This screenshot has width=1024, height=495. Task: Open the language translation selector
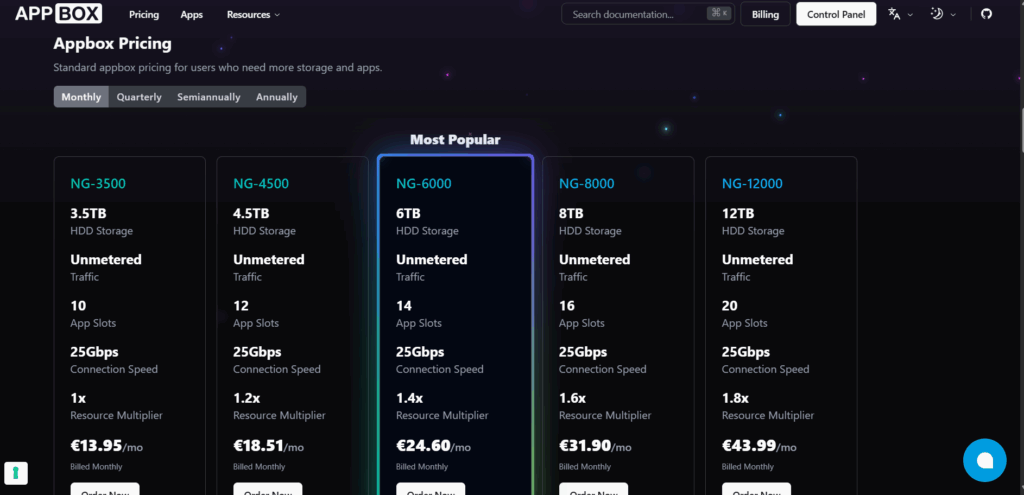[x=900, y=14]
